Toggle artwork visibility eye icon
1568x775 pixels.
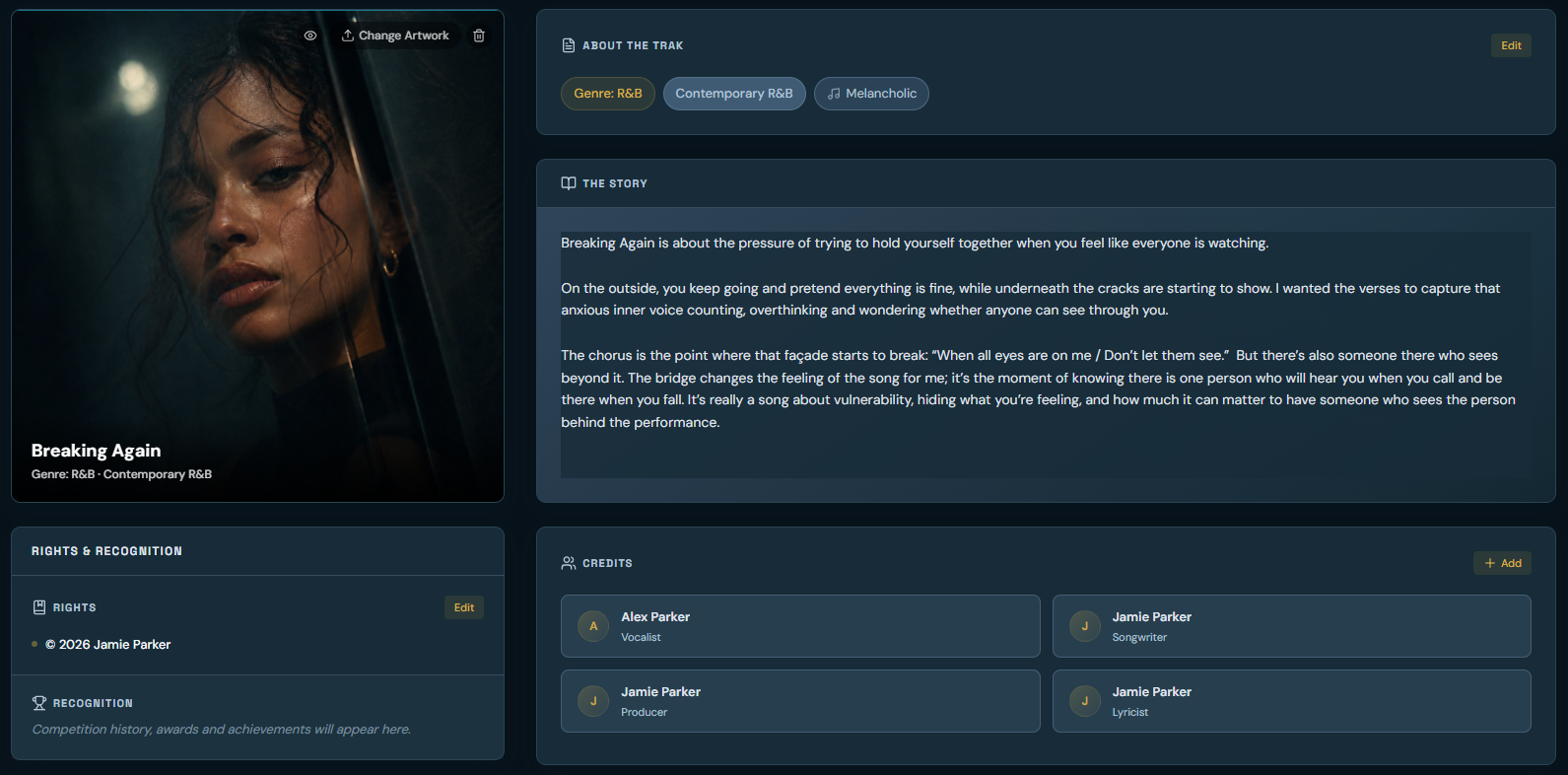310,35
